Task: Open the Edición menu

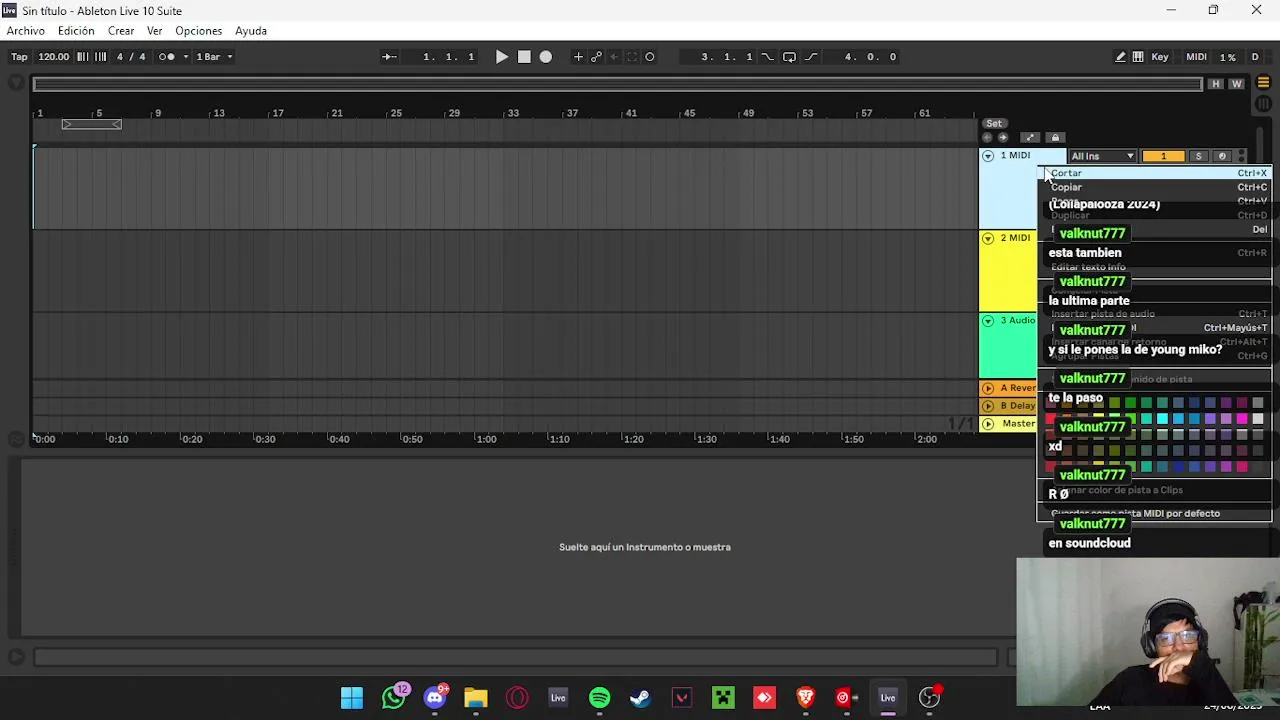Action: (76, 31)
